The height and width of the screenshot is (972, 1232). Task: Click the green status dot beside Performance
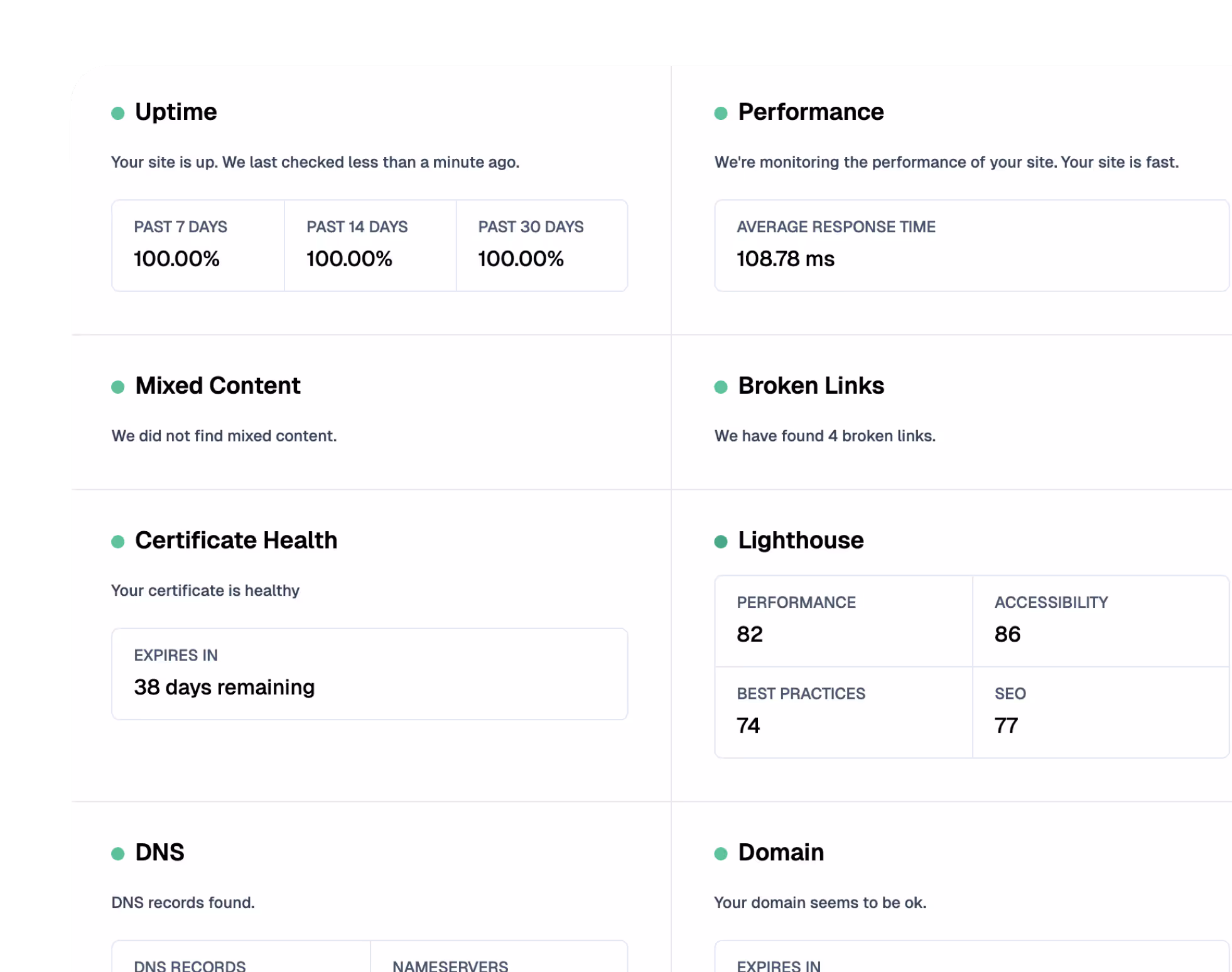[721, 113]
